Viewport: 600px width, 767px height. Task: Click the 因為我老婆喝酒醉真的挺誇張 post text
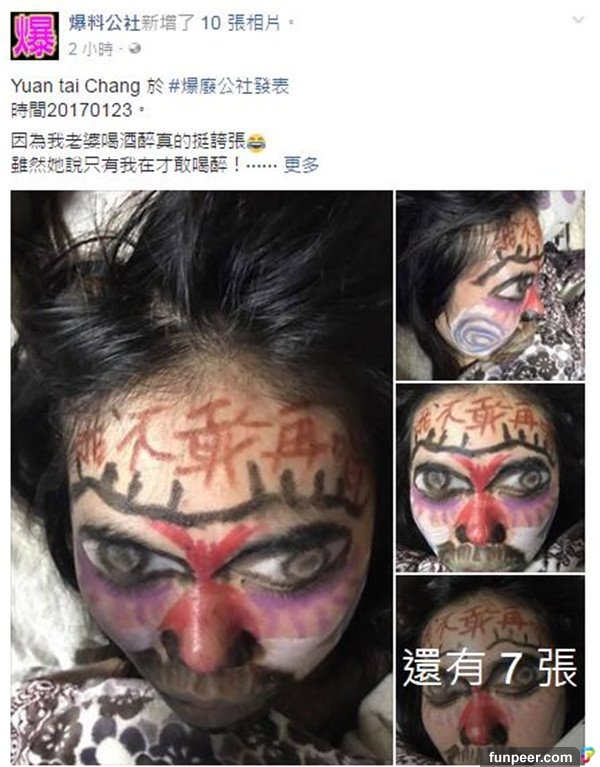pos(128,142)
